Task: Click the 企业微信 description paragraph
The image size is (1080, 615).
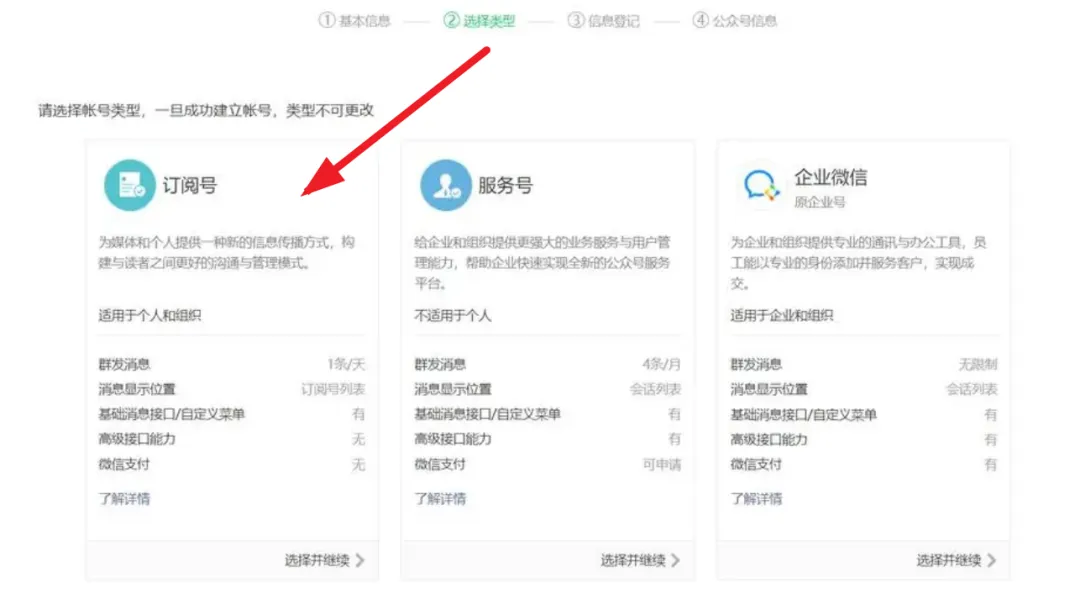Action: (858, 262)
